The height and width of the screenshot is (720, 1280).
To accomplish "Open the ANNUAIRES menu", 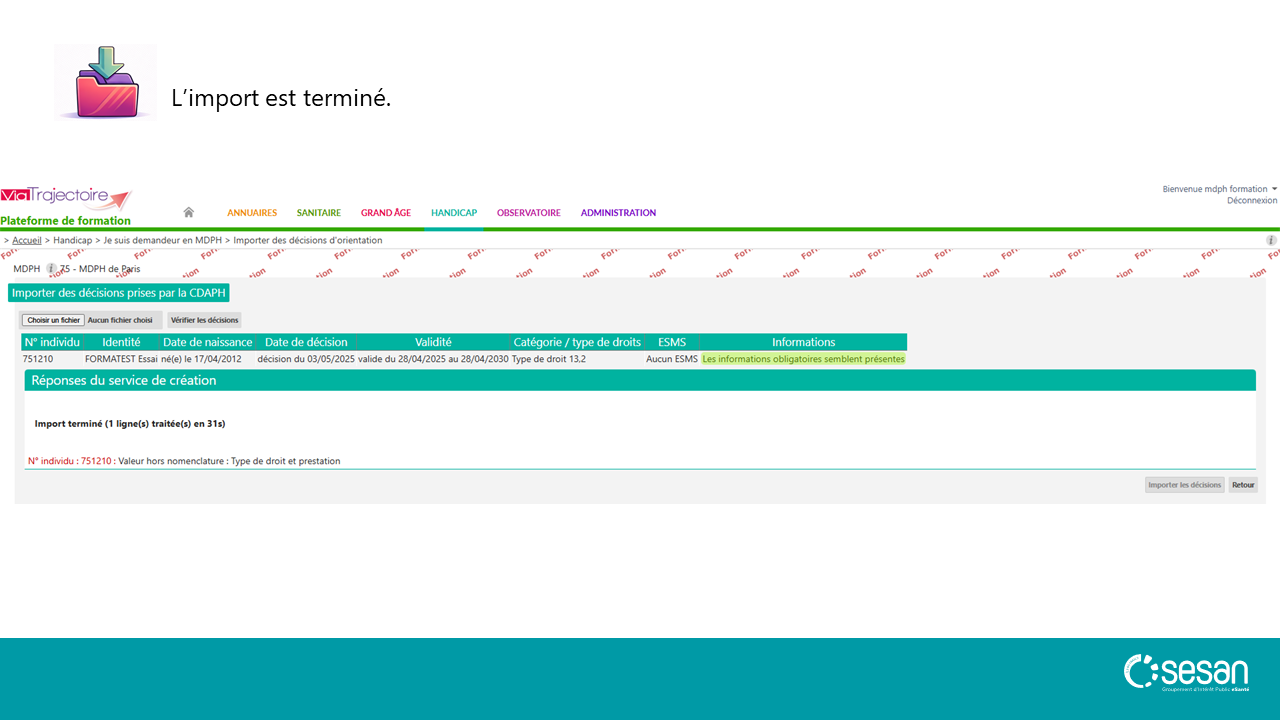I will [x=252, y=213].
